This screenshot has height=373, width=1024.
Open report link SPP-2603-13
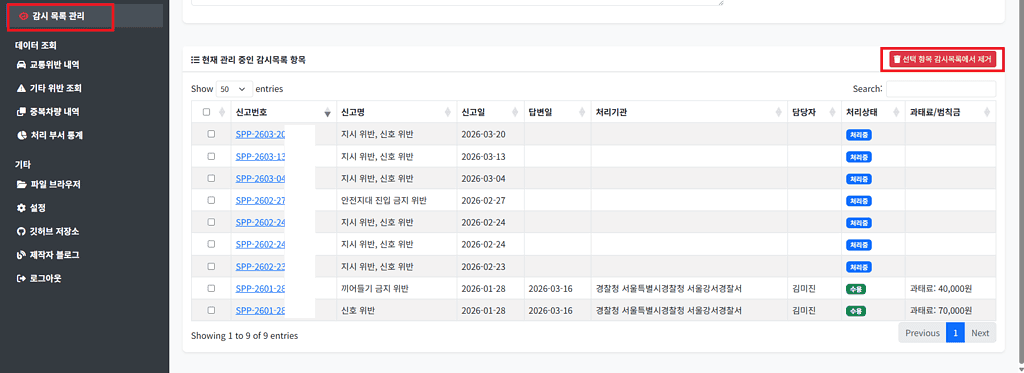tap(261, 156)
